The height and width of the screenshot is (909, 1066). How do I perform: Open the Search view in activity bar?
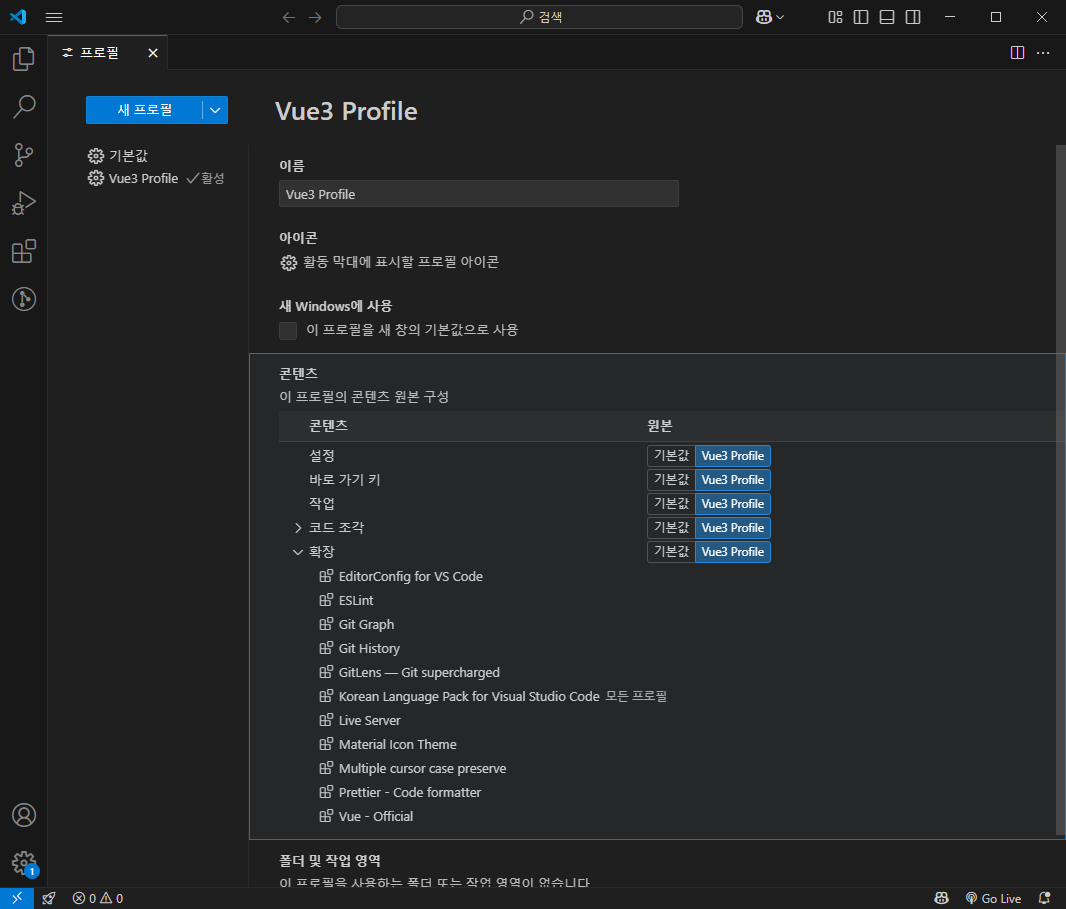[x=24, y=107]
